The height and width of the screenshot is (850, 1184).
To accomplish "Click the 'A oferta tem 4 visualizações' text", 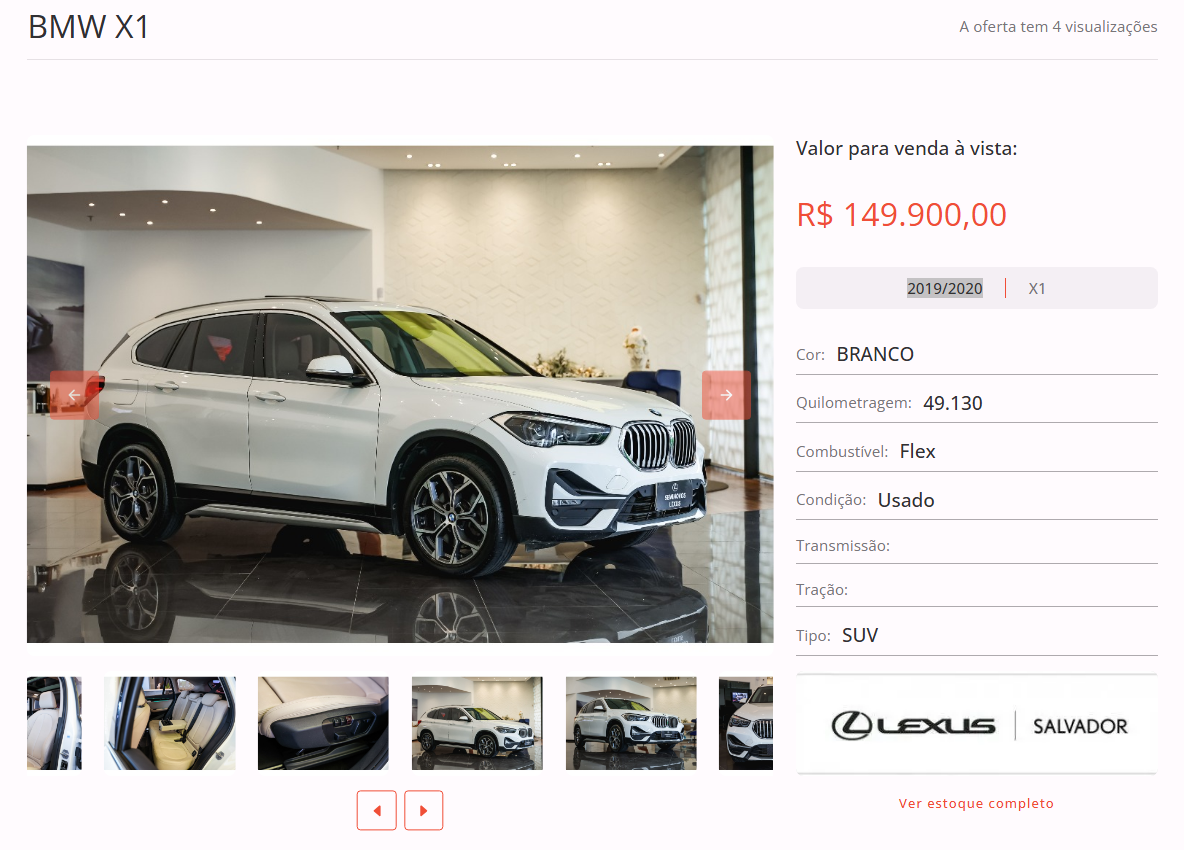I will (x=1058, y=26).
